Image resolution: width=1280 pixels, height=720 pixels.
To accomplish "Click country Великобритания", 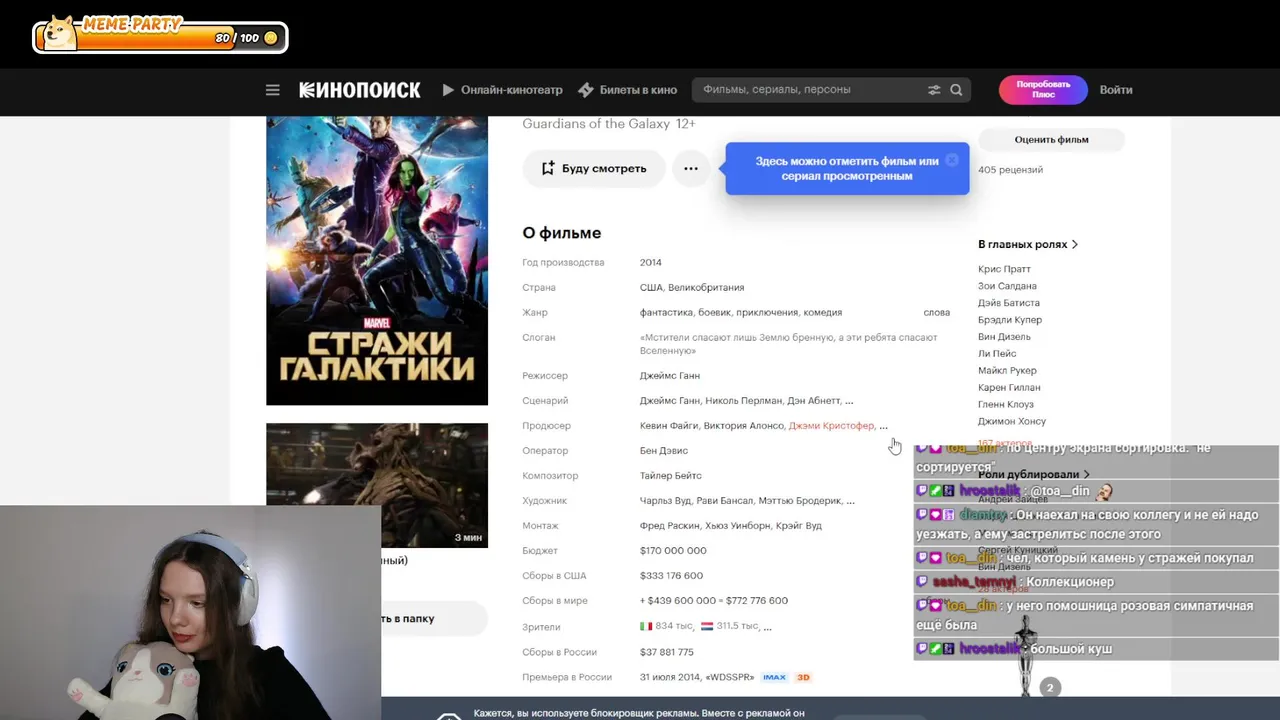I will (706, 288).
